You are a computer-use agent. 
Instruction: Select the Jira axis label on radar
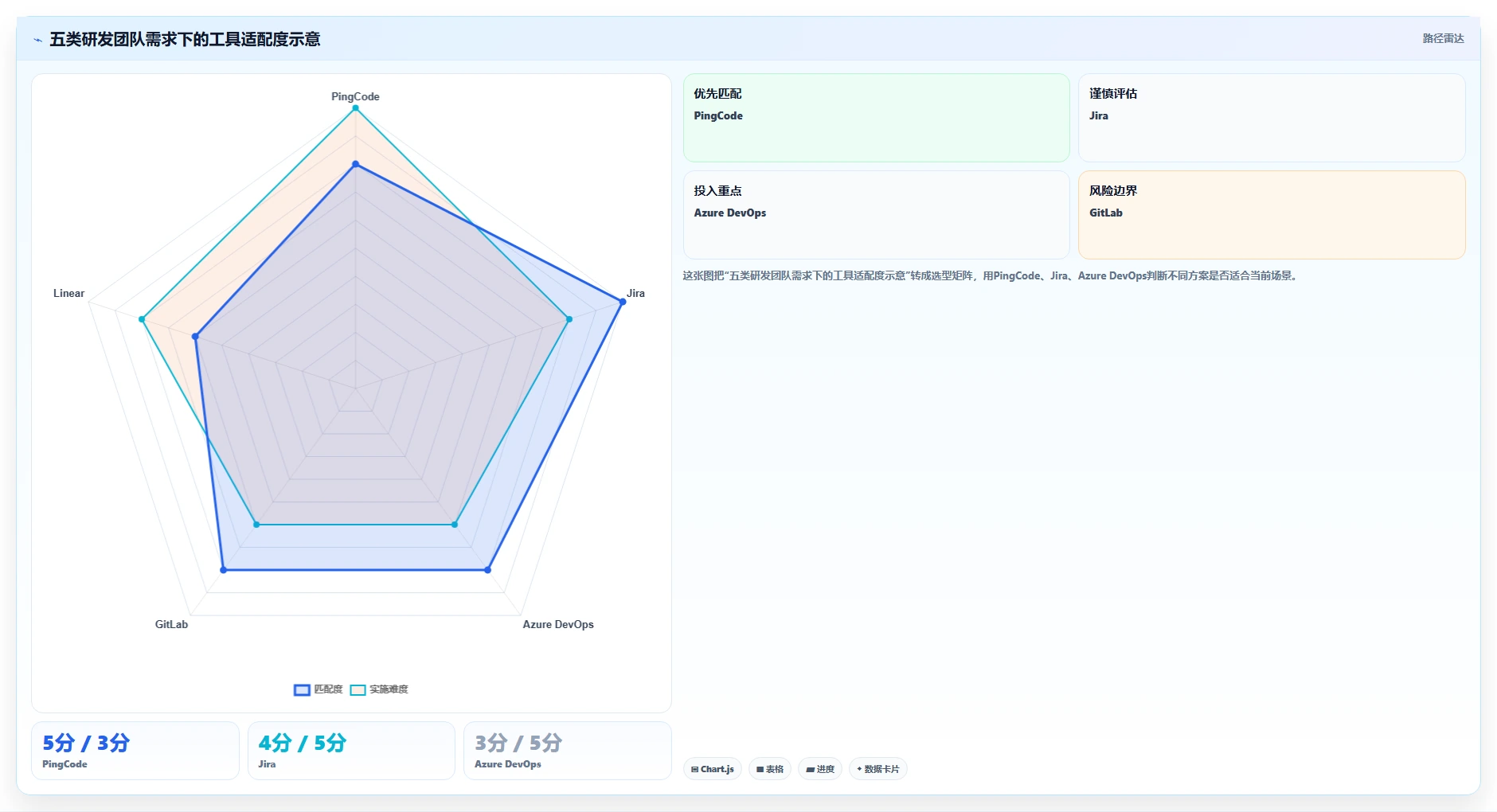coord(635,293)
